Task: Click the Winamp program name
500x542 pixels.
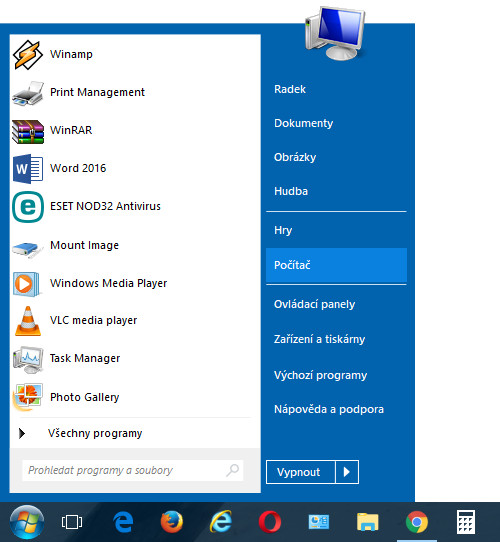Action: pos(71,54)
